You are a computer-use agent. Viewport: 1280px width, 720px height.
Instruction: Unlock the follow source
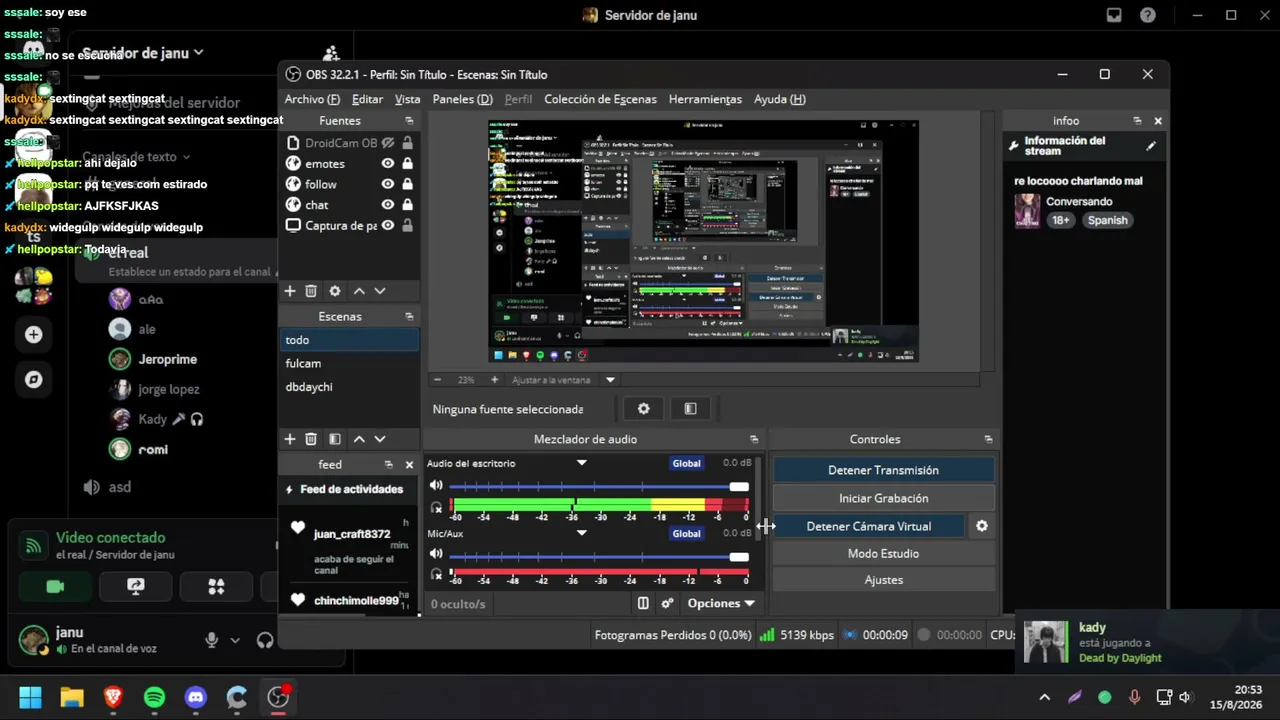coord(407,184)
